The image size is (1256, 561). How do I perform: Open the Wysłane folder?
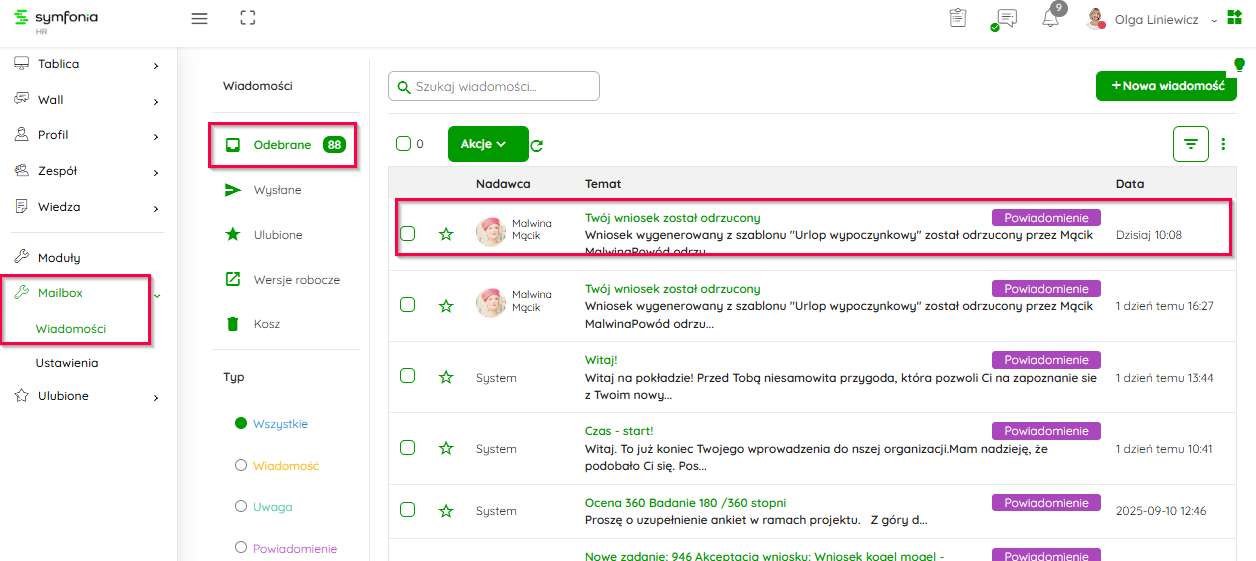click(277, 190)
